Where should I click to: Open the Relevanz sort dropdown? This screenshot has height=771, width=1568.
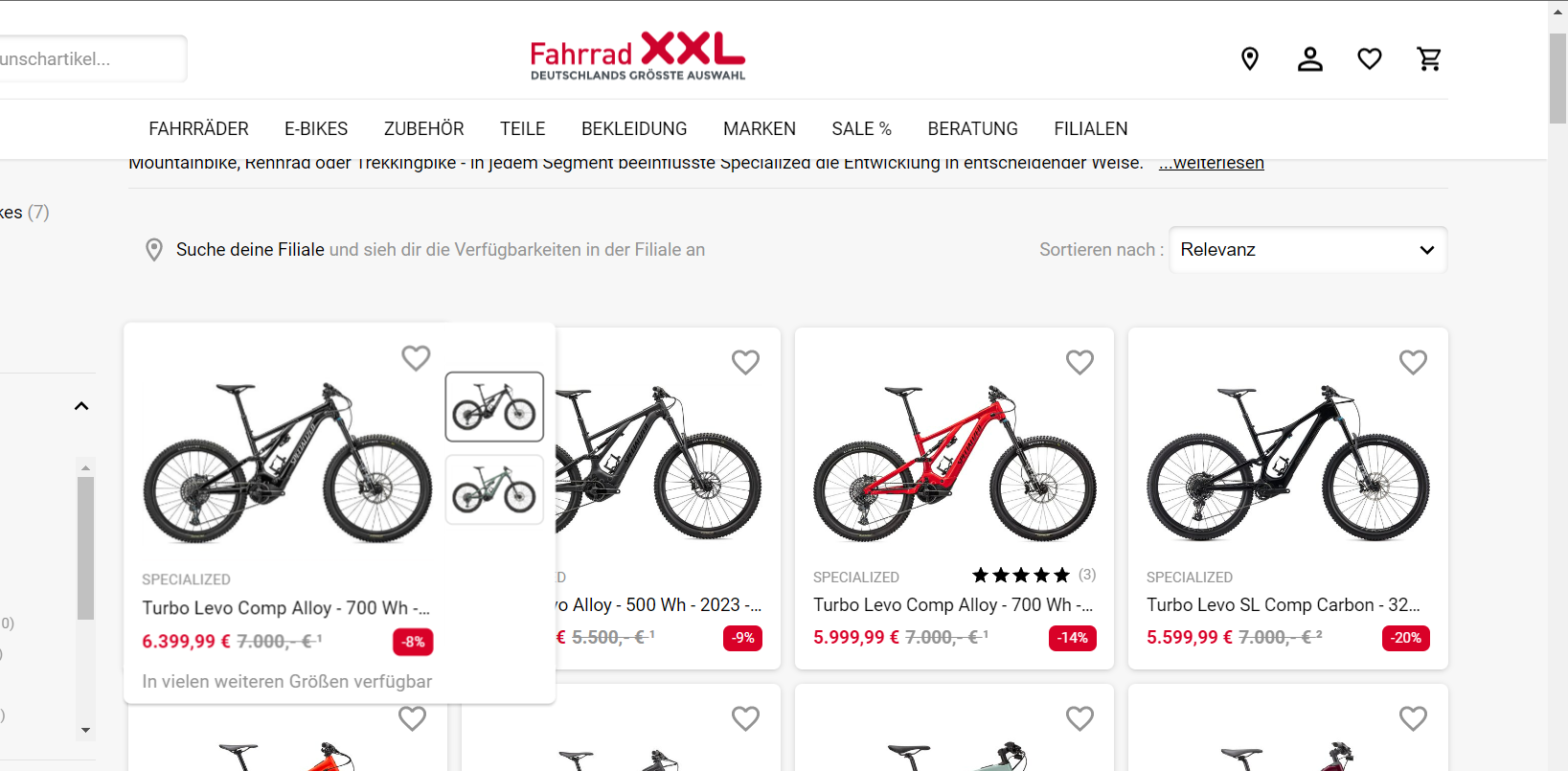click(x=1307, y=250)
